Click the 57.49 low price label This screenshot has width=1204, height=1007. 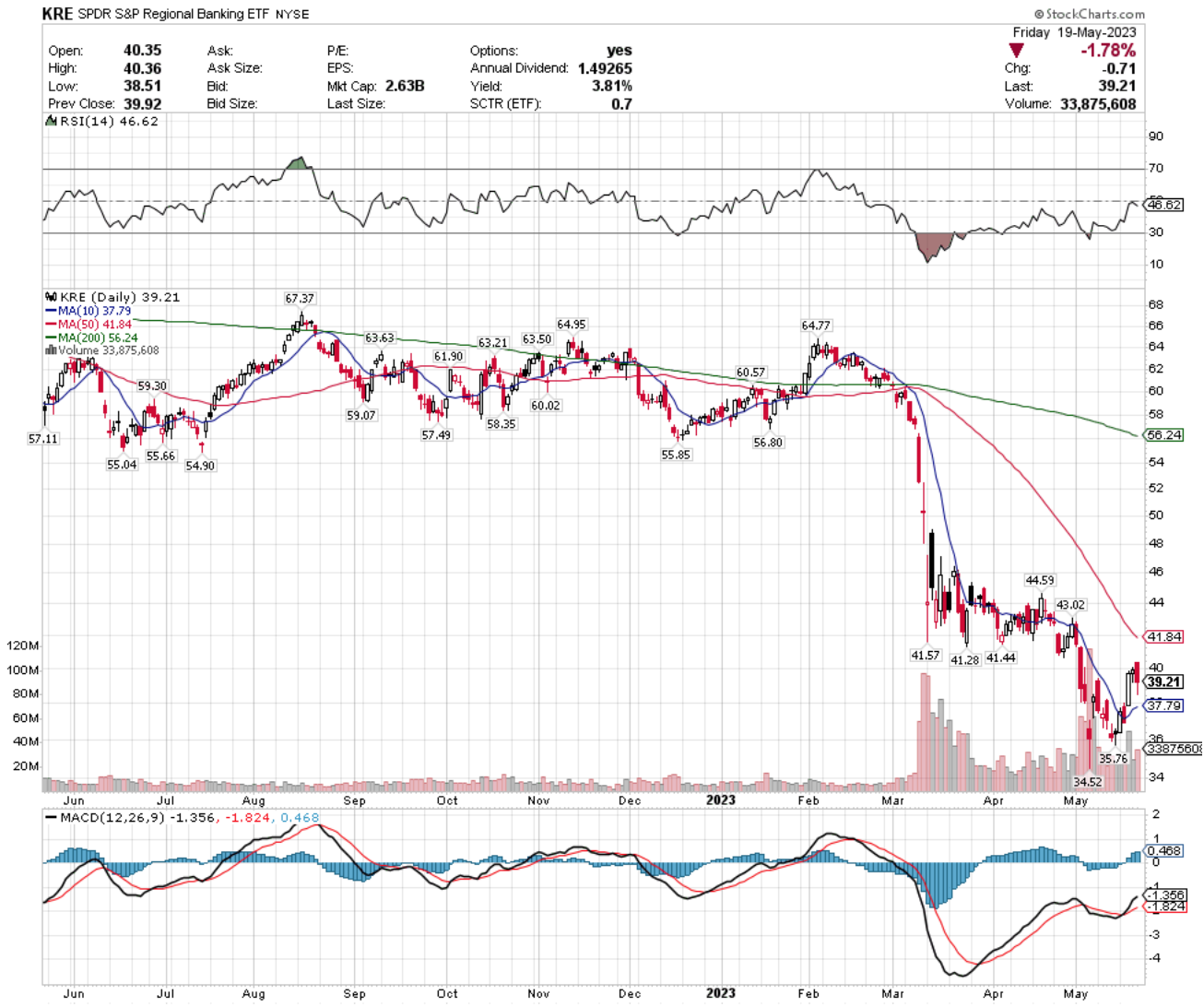(x=436, y=435)
